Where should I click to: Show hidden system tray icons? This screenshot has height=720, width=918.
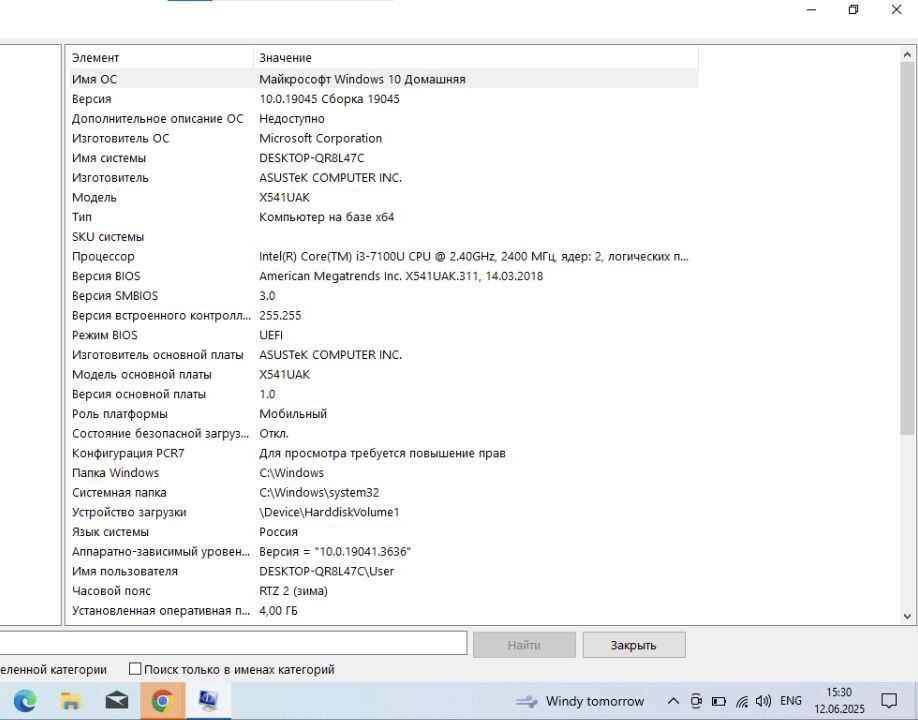tap(673, 701)
